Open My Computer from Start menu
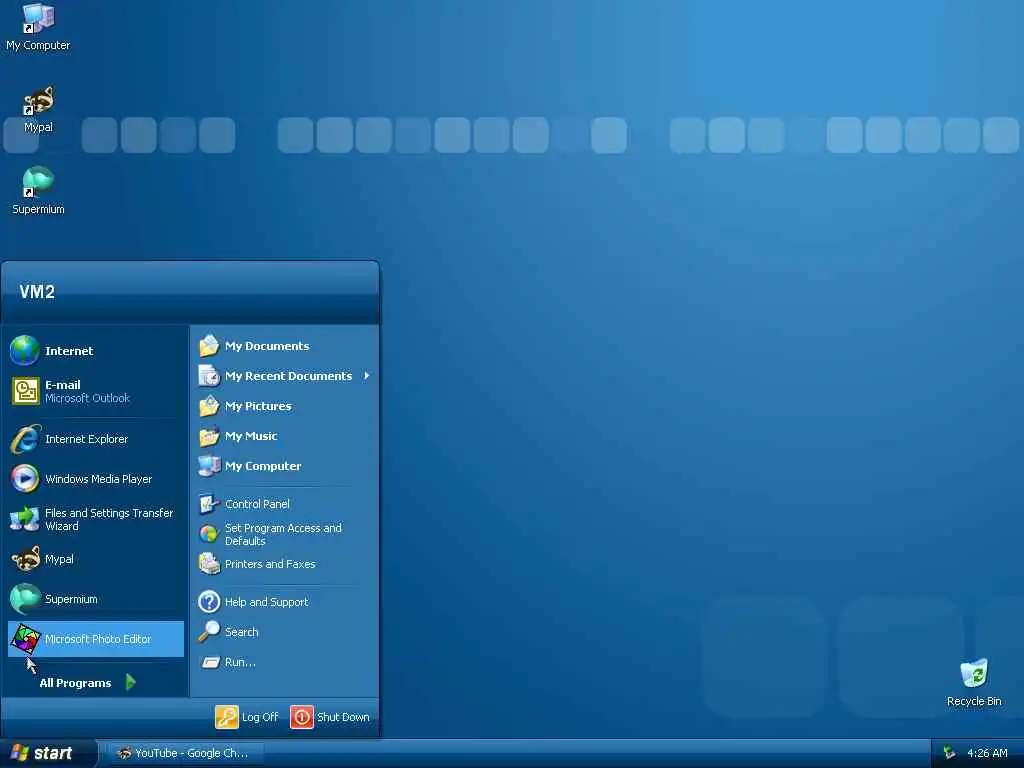 [x=285, y=466]
